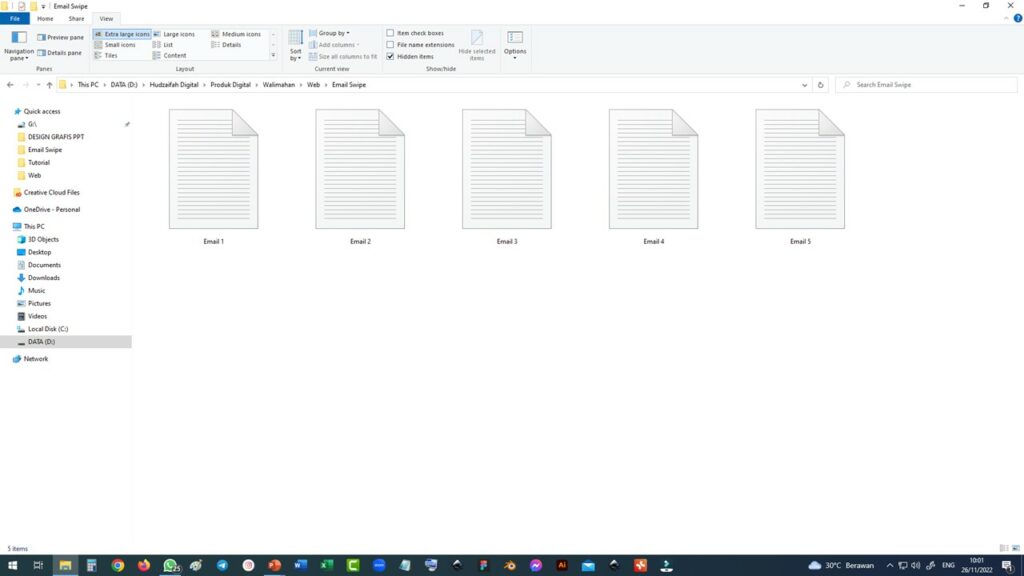Uncheck the Hidden items checkbox
This screenshot has width=1024, height=576.
click(x=391, y=57)
